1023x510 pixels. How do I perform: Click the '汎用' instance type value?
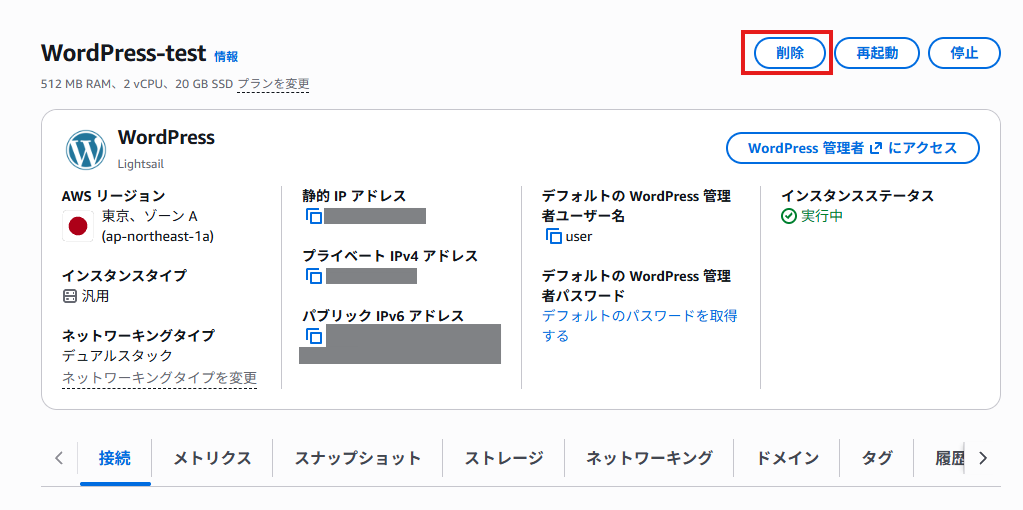[95, 297]
